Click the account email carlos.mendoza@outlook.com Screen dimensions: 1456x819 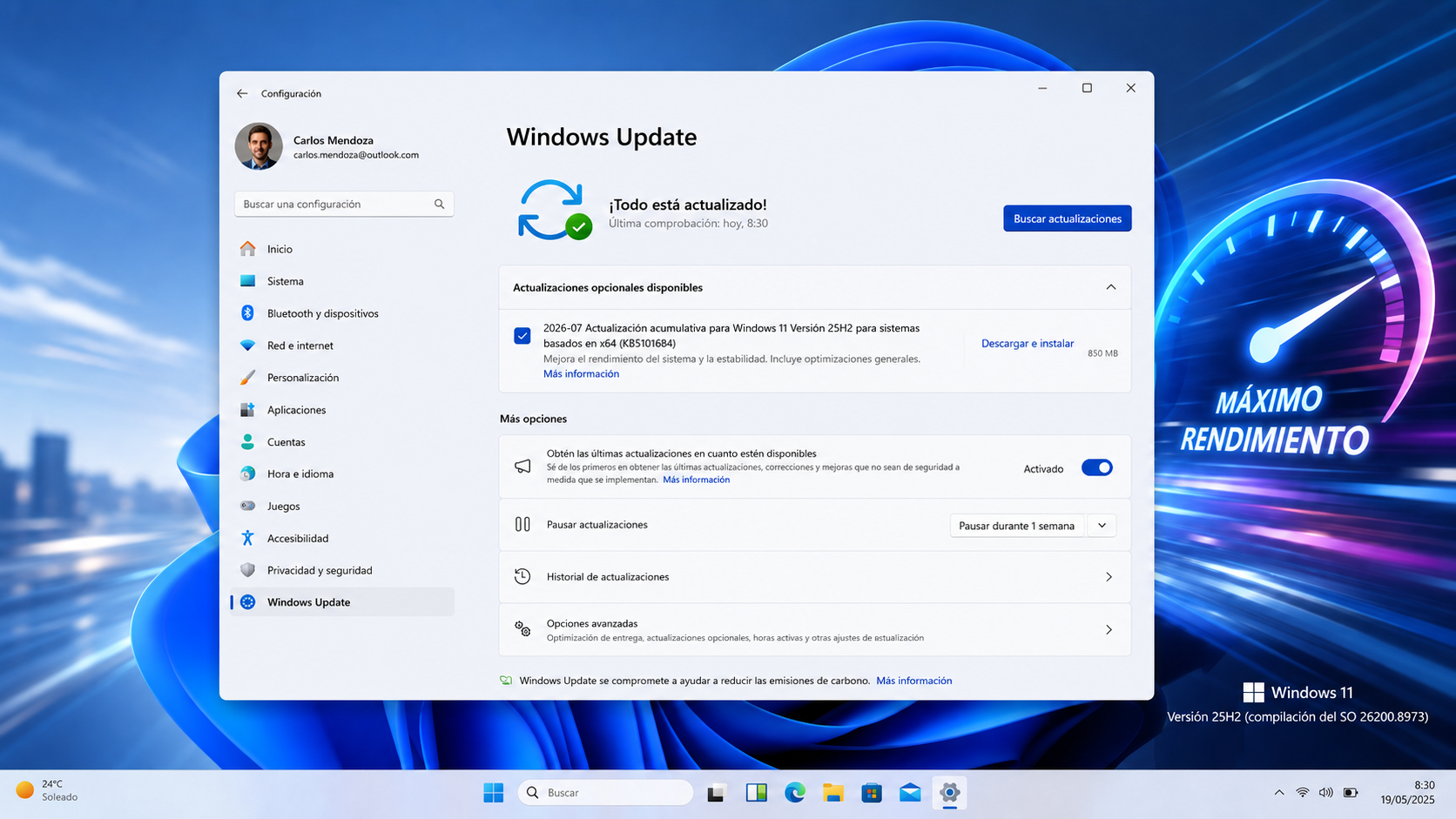(356, 155)
